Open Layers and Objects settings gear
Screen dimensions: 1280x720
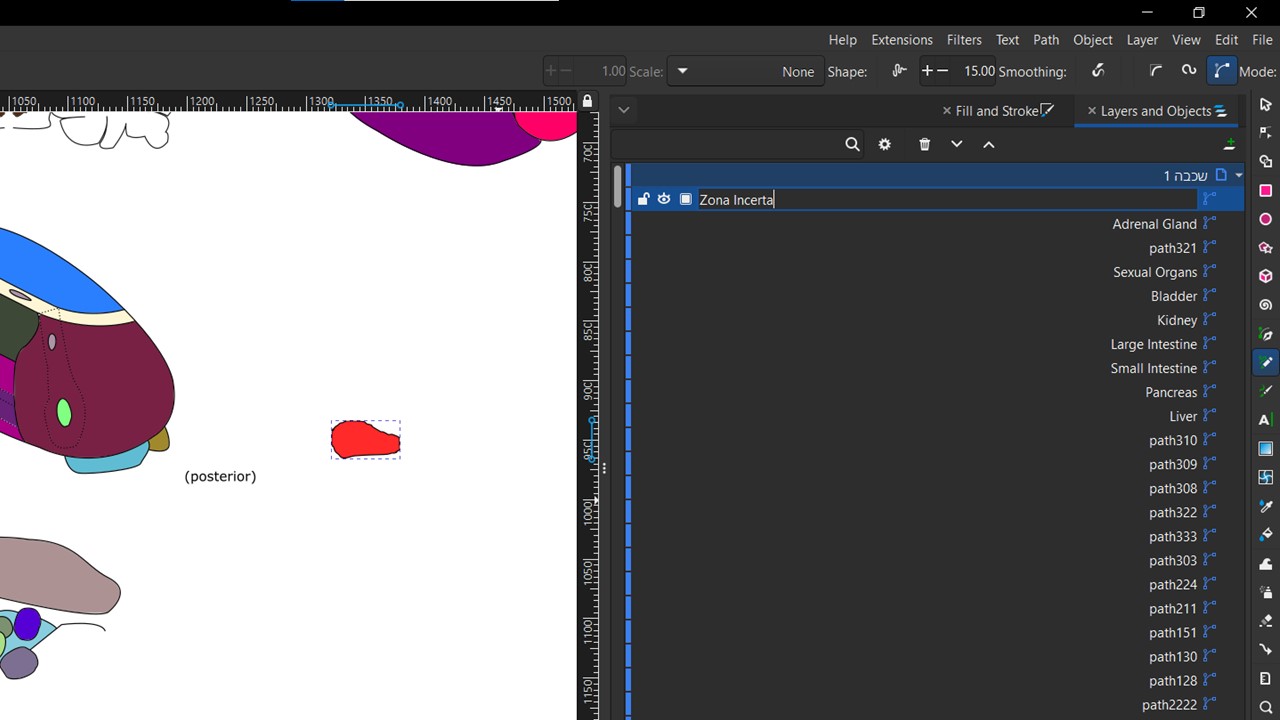point(884,145)
